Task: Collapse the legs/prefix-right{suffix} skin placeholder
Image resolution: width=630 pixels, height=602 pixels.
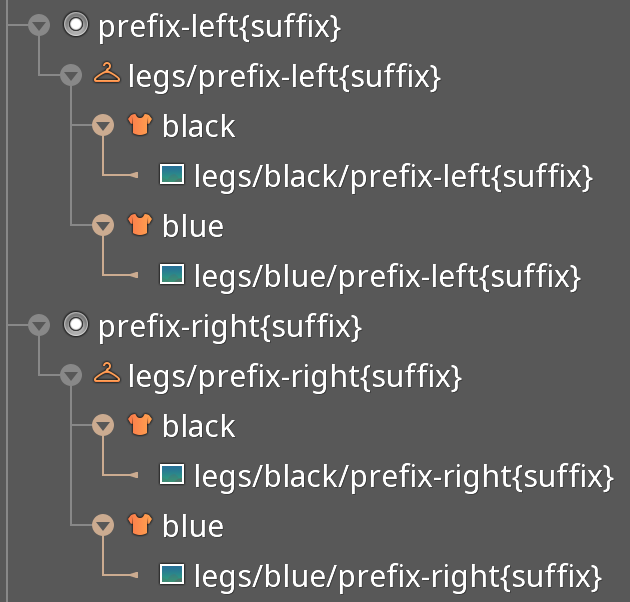Action: (x=71, y=375)
